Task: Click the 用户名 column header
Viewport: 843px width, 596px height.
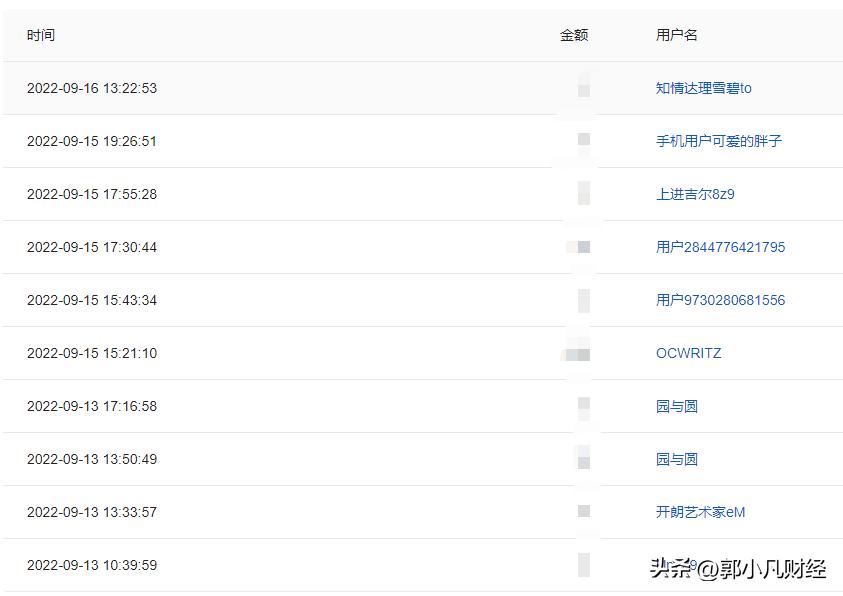Action: pos(675,35)
